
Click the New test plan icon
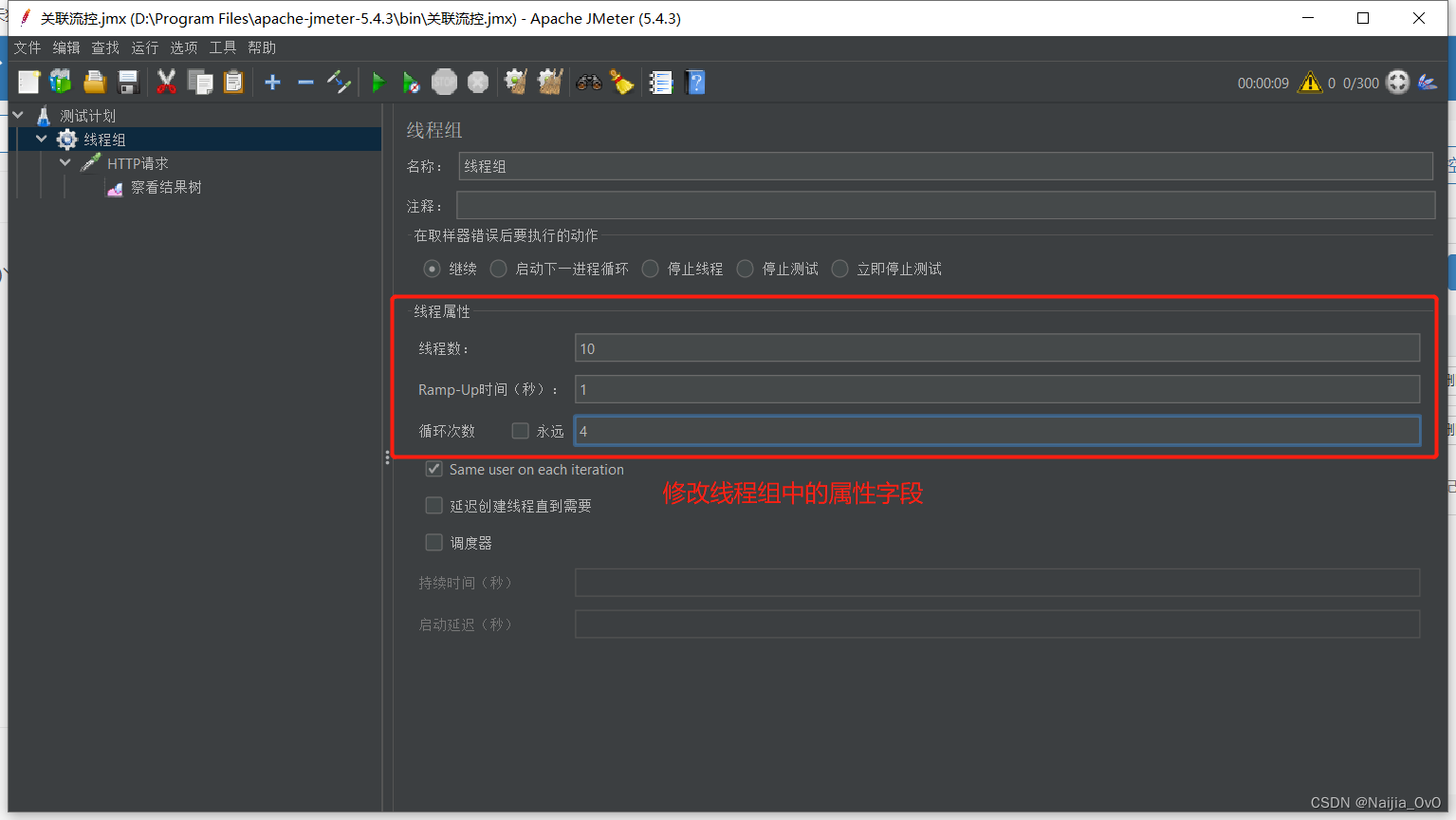pos(28,83)
